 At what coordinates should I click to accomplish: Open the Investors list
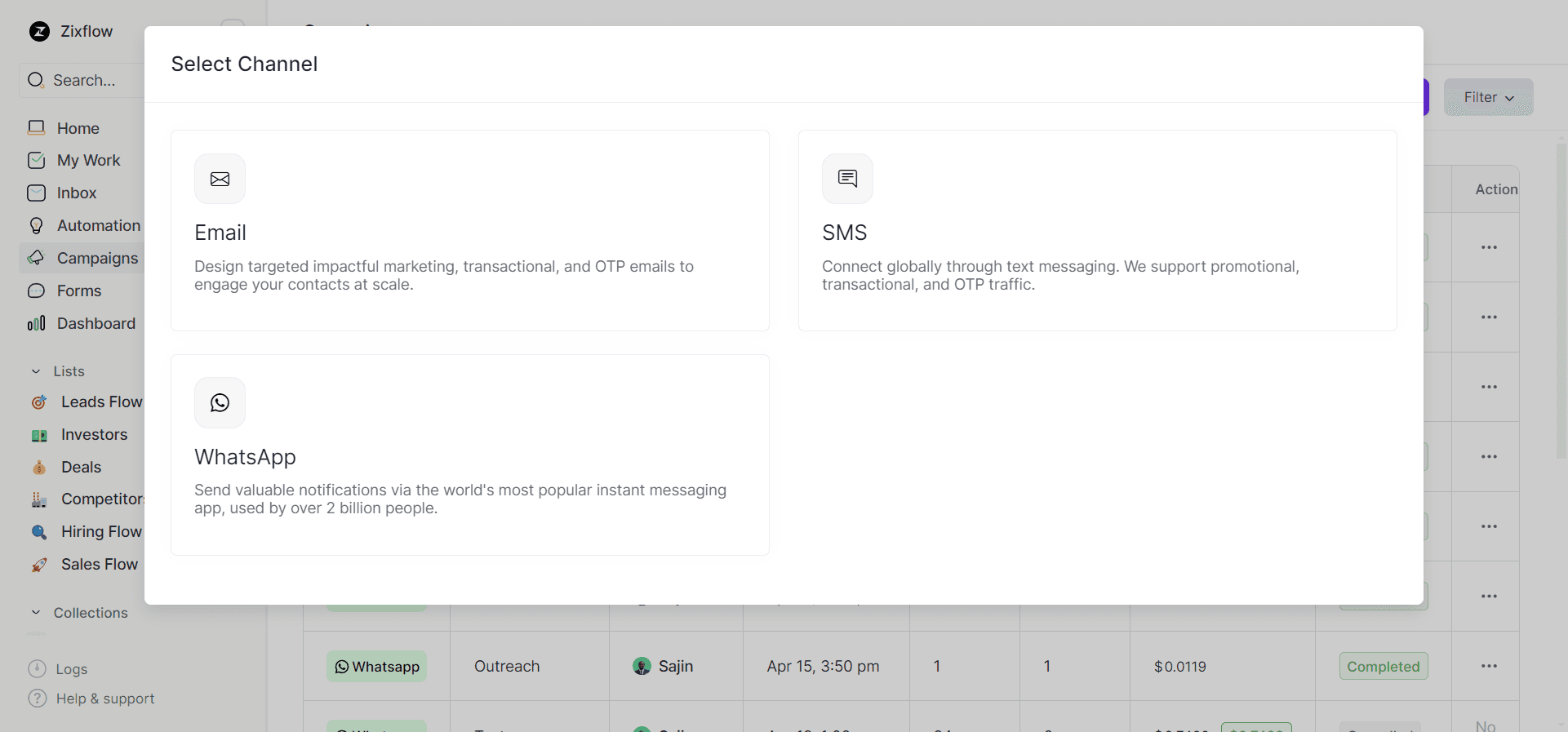click(94, 435)
